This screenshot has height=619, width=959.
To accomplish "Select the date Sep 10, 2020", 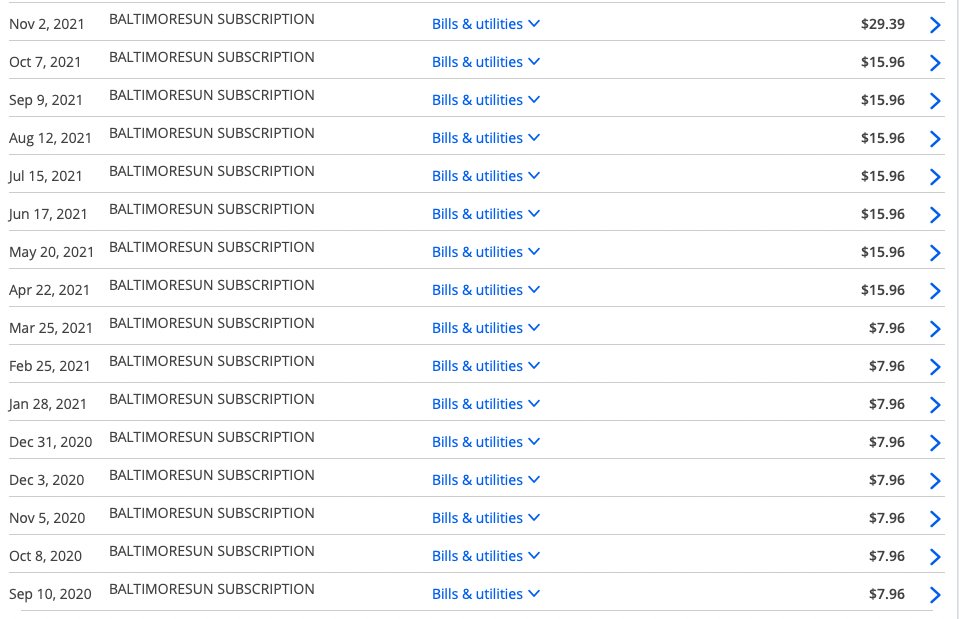I will click(50, 594).
